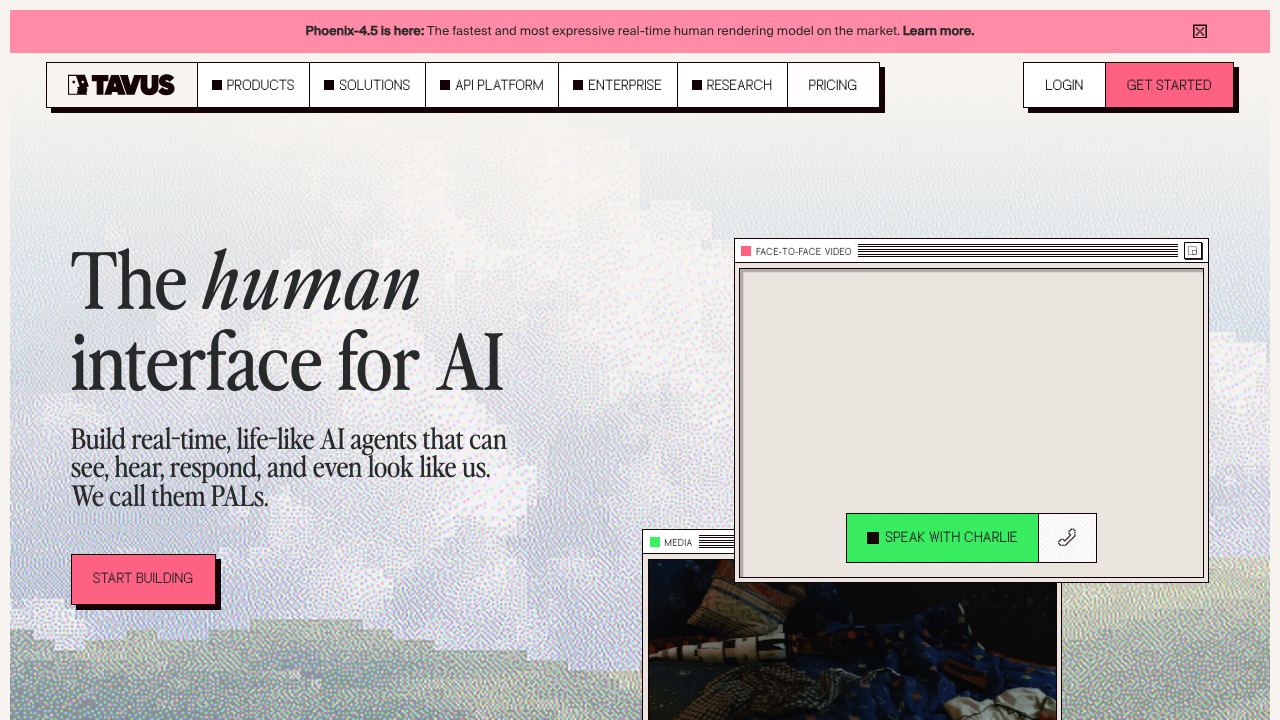Screen dimensions: 1280x720
Task: Click the paragraph about real-time AI agents
Action: pos(289,468)
